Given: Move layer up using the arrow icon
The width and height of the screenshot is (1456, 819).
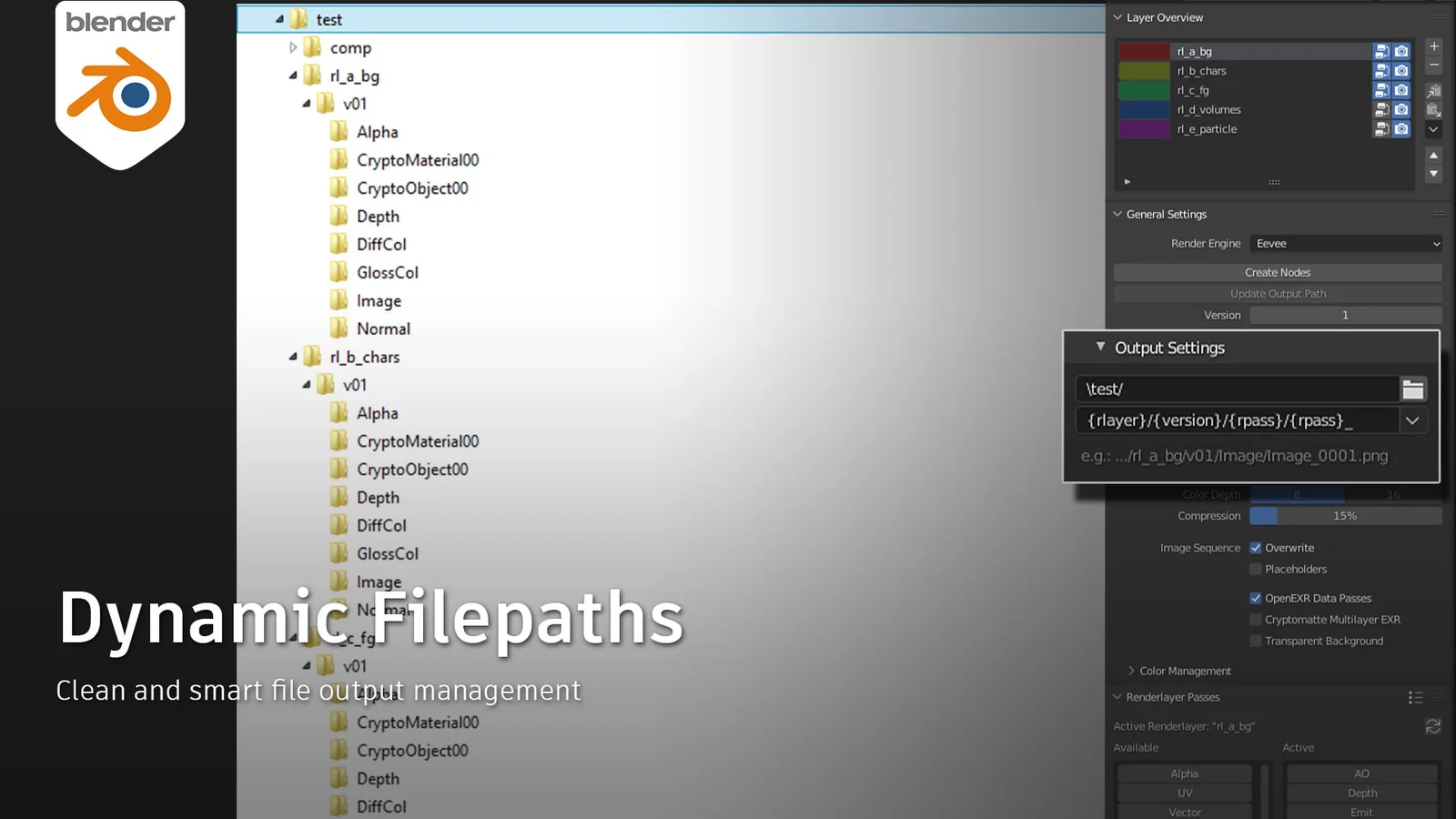Looking at the screenshot, I should pyautogui.click(x=1433, y=156).
